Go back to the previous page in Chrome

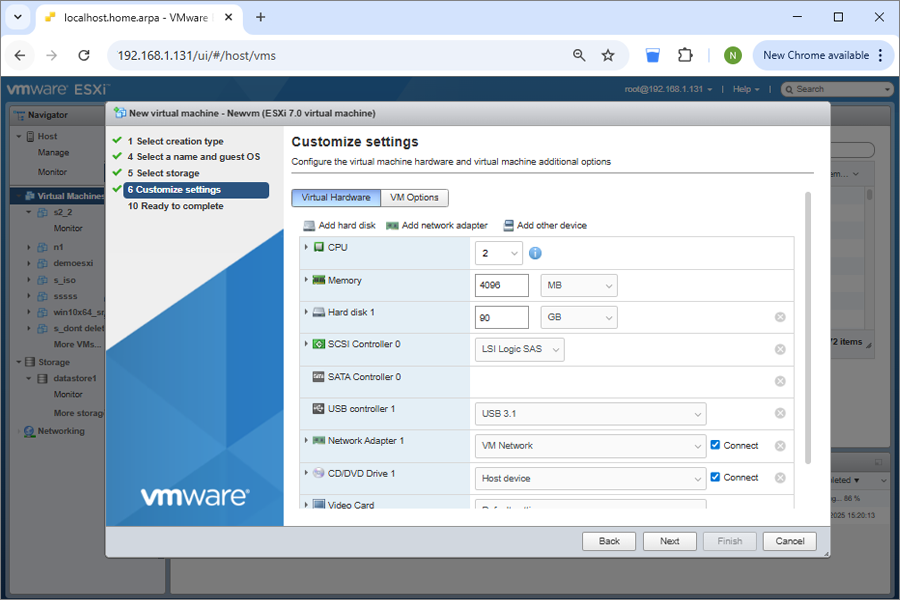point(20,55)
